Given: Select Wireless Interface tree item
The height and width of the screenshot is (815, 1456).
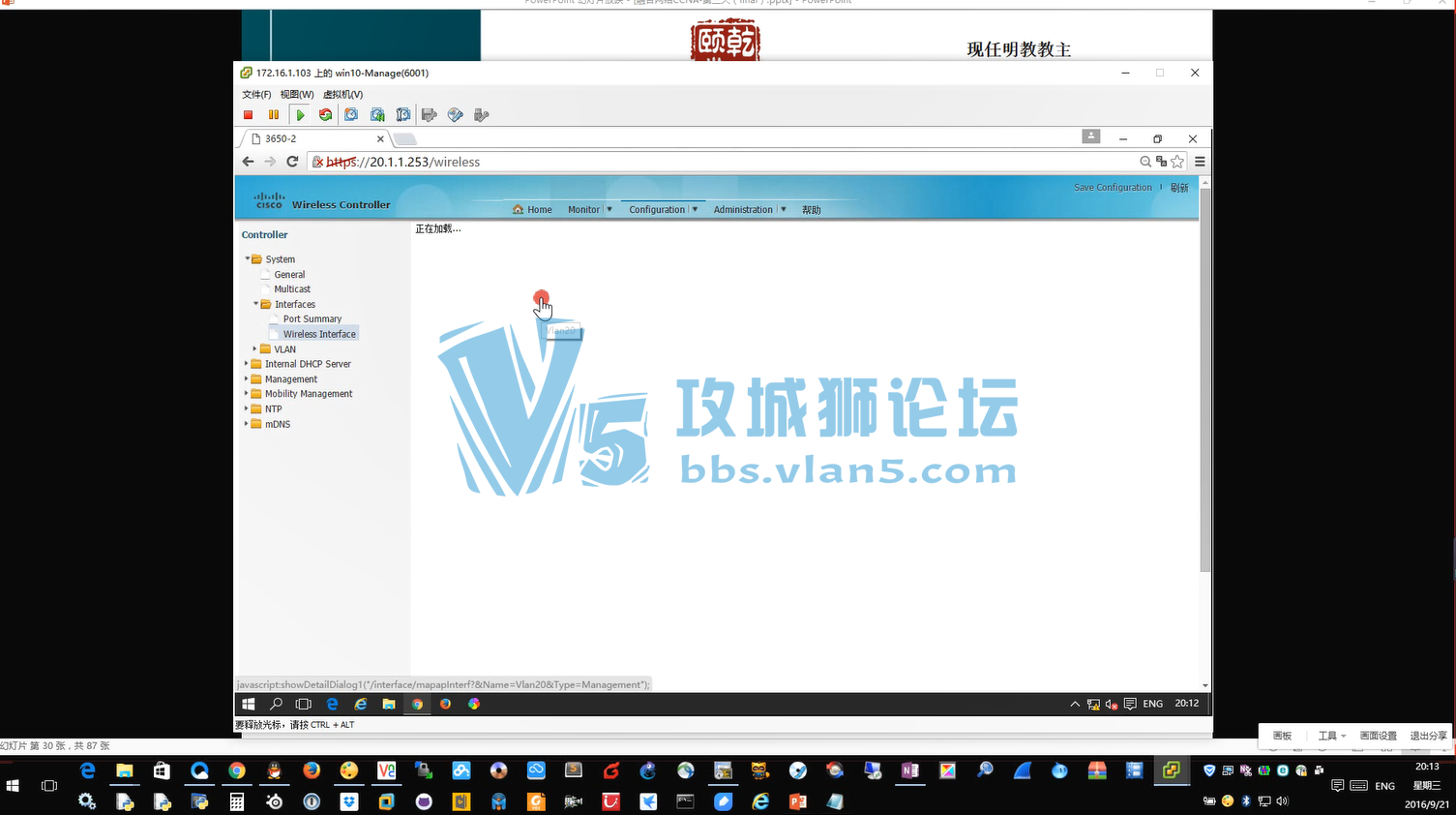Looking at the screenshot, I should pyautogui.click(x=319, y=334).
